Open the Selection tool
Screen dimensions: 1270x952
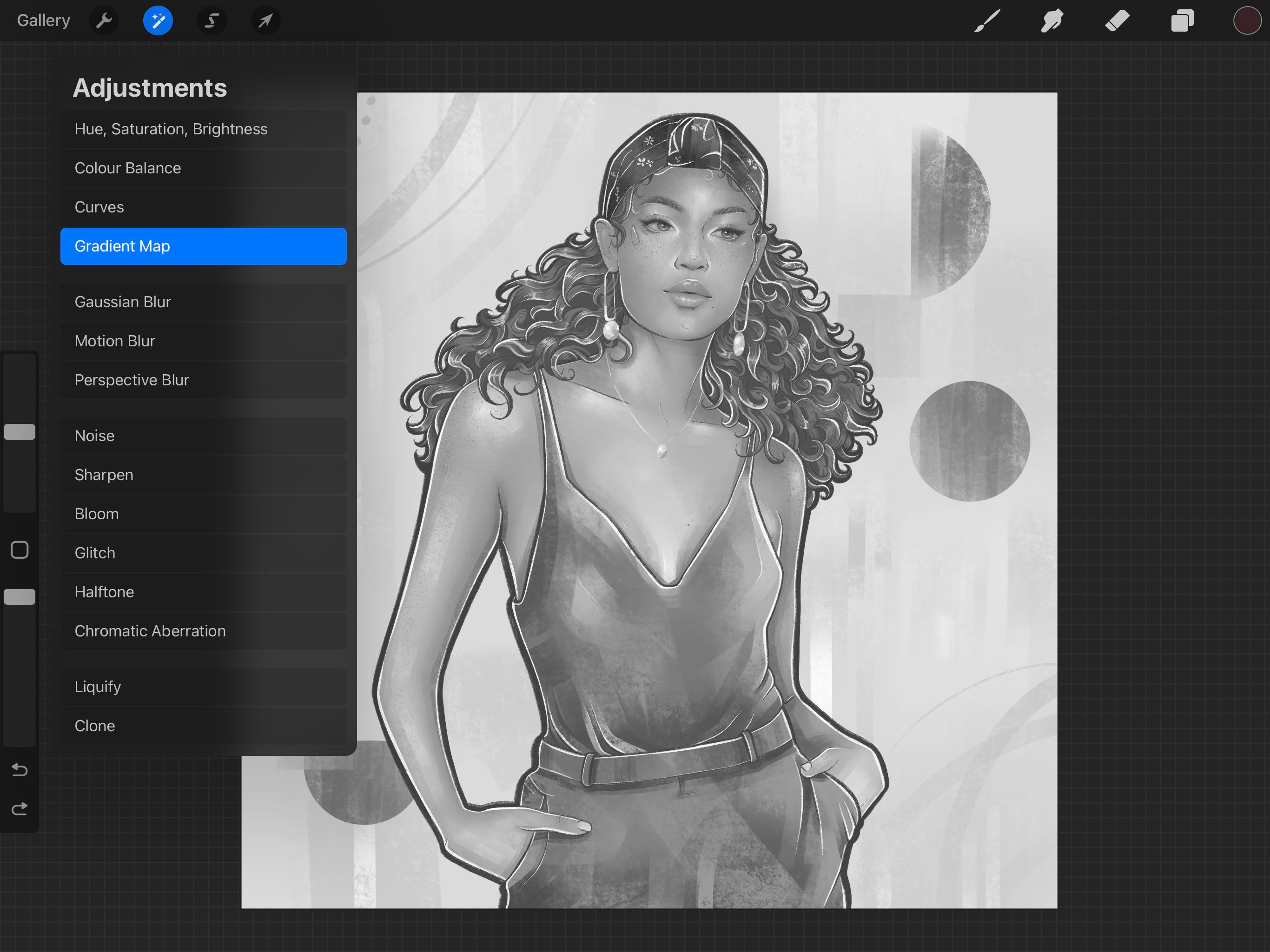point(212,20)
